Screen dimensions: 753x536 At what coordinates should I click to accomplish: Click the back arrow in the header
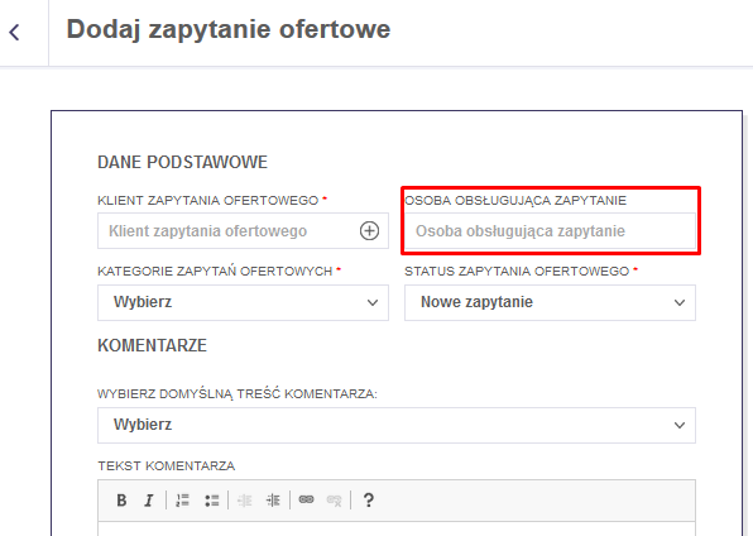[14, 32]
